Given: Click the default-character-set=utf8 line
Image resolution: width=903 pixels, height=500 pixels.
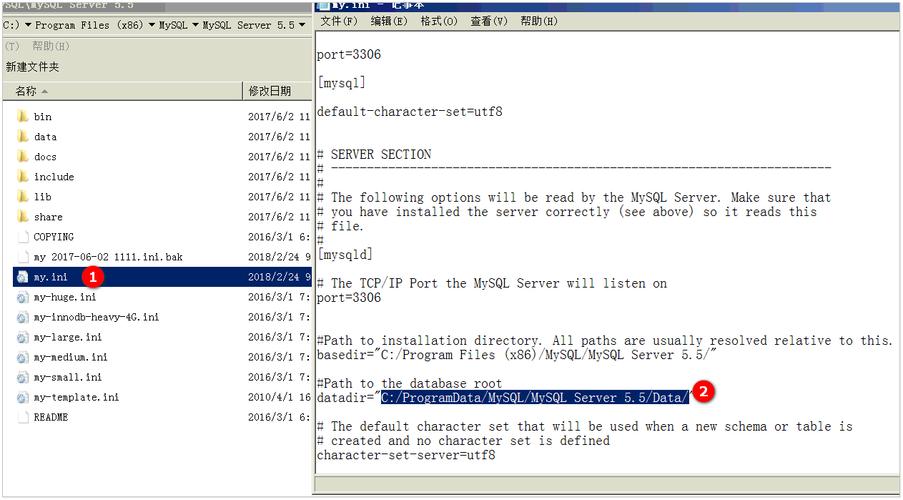Looking at the screenshot, I should [x=409, y=112].
